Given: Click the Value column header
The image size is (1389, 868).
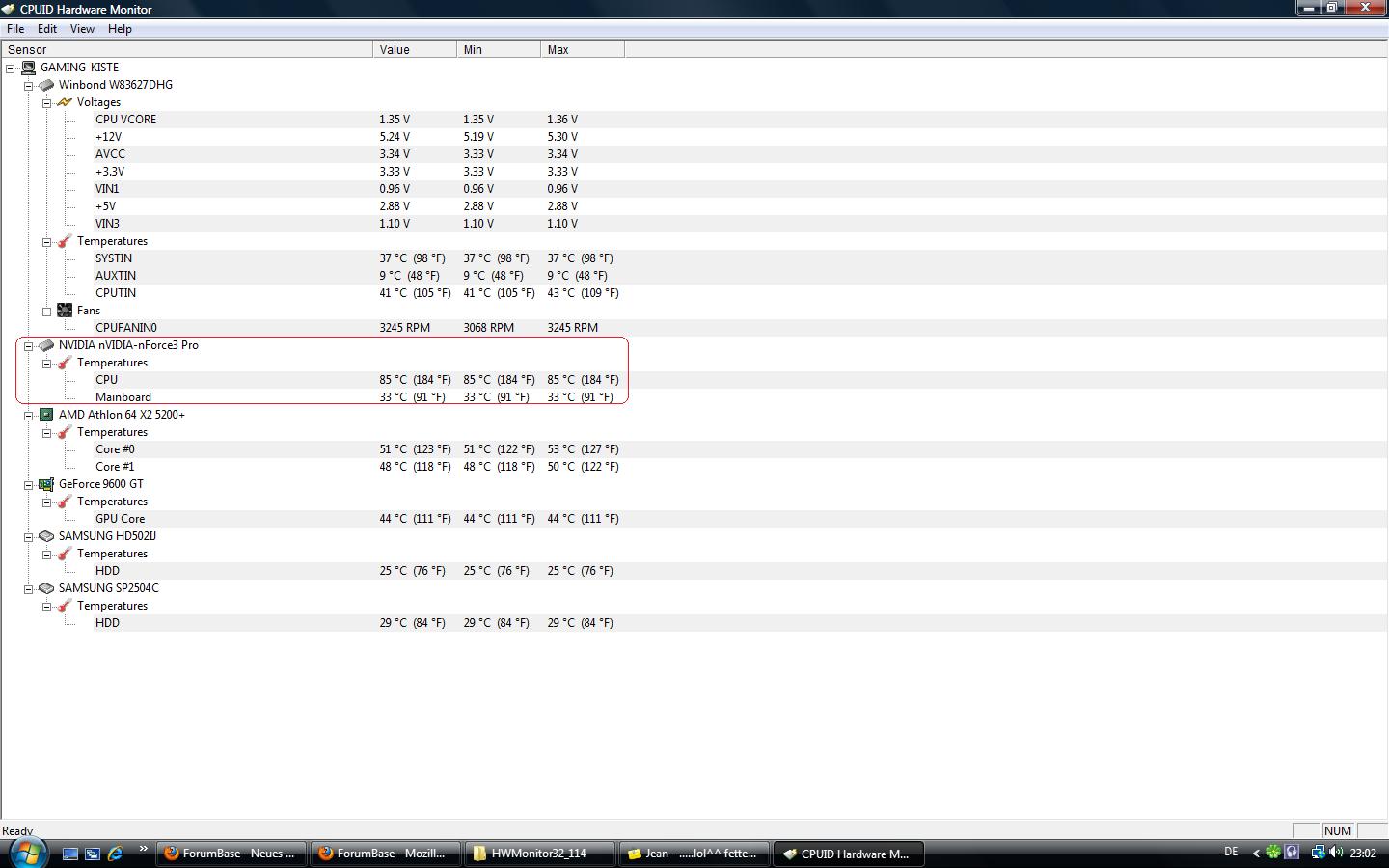Looking at the screenshot, I should (415, 49).
